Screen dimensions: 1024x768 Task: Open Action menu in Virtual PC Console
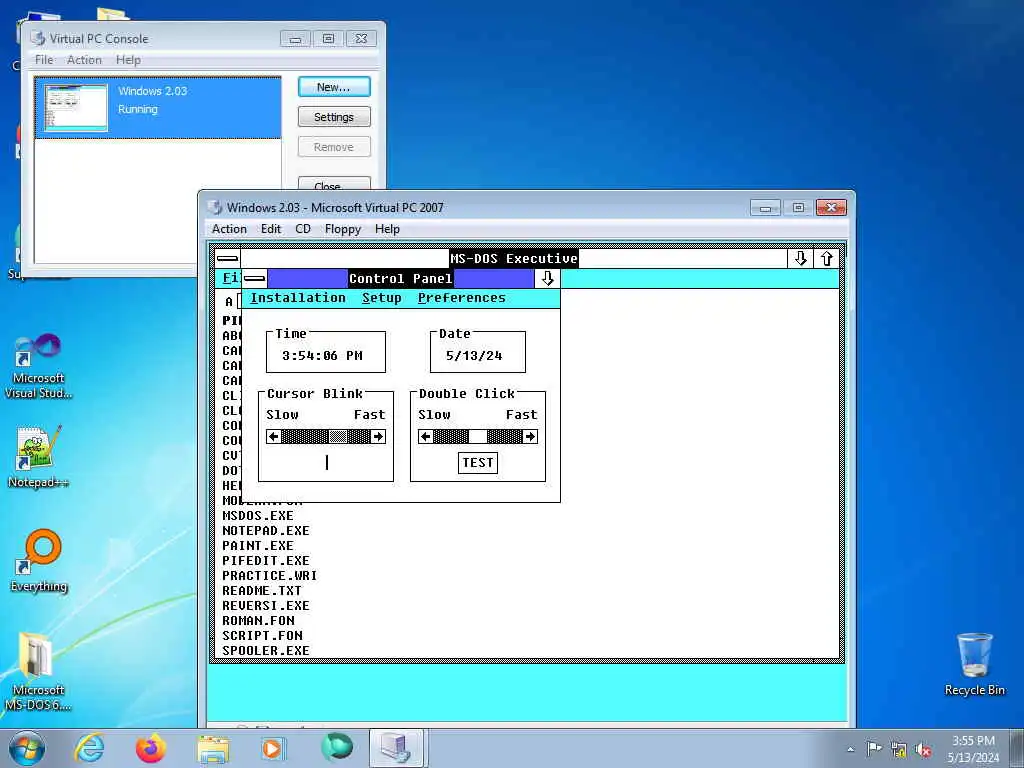pos(84,60)
